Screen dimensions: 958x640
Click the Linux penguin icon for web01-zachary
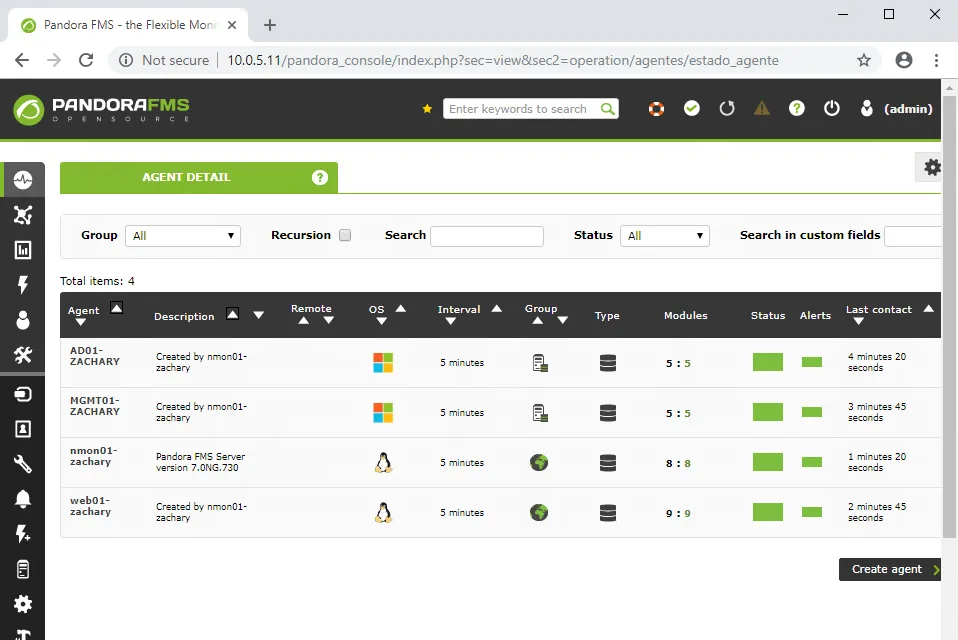pyautogui.click(x=383, y=513)
